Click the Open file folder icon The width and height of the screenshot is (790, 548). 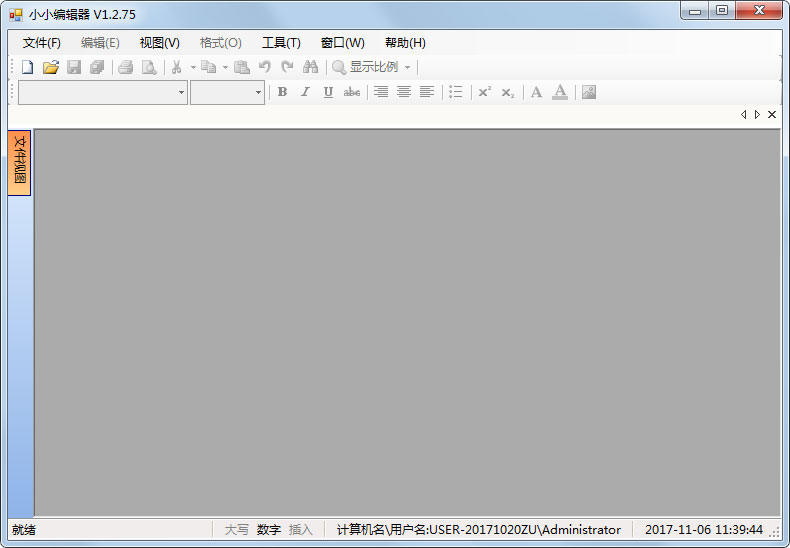click(x=50, y=67)
